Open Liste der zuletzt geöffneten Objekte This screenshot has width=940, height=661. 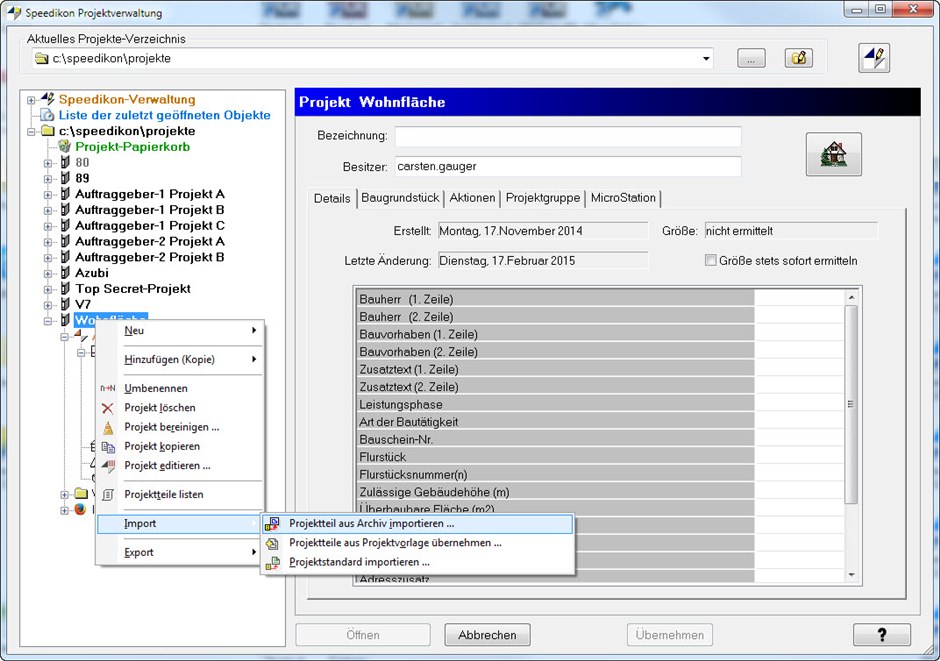click(x=164, y=115)
